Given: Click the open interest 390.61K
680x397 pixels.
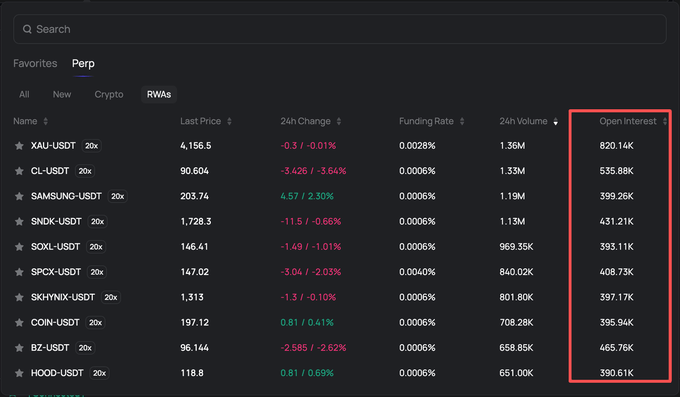Looking at the screenshot, I should click(x=616, y=373).
